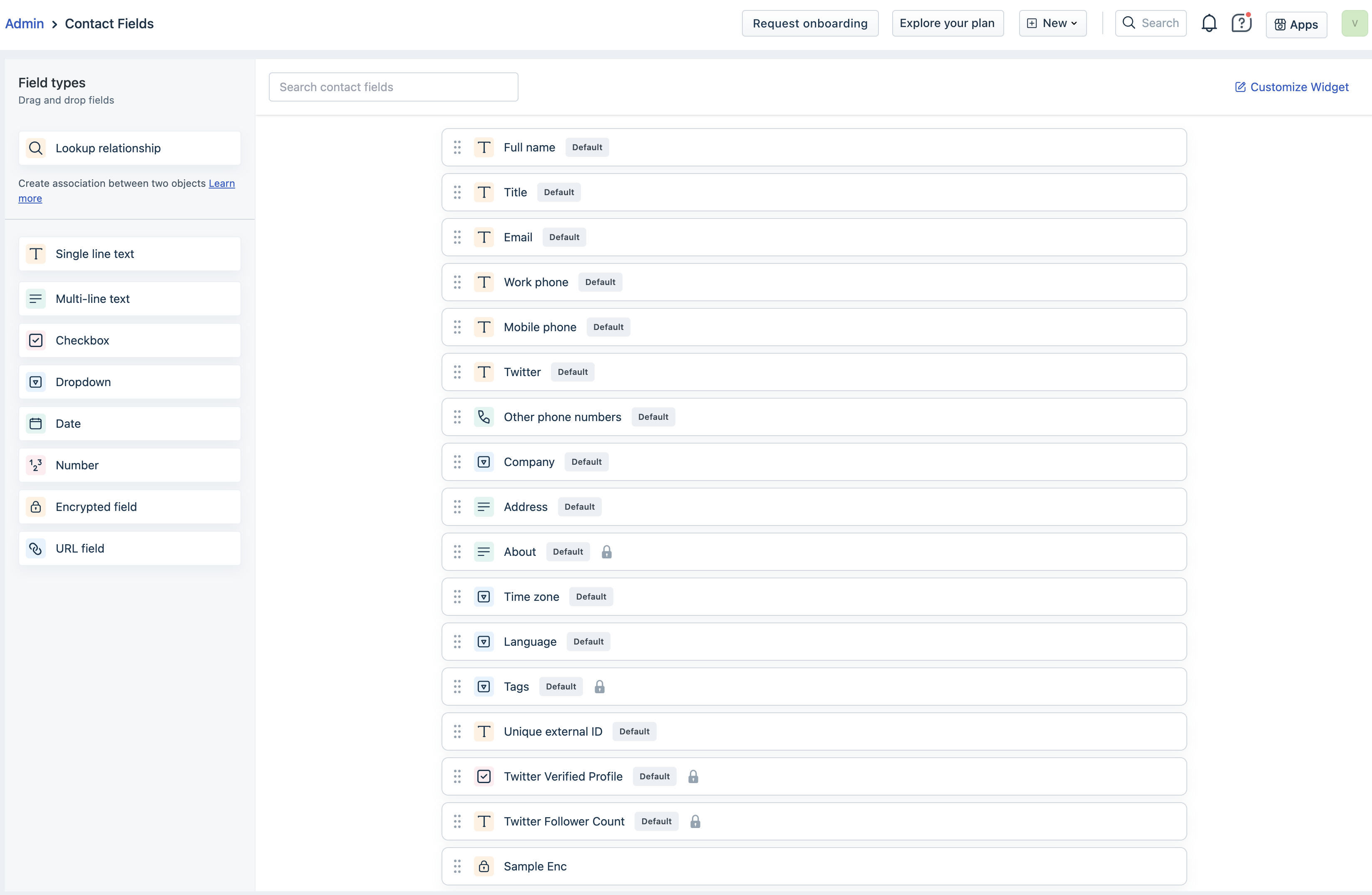This screenshot has height=895, width=1372.
Task: Click the drag handle of Company field
Action: coord(457,462)
